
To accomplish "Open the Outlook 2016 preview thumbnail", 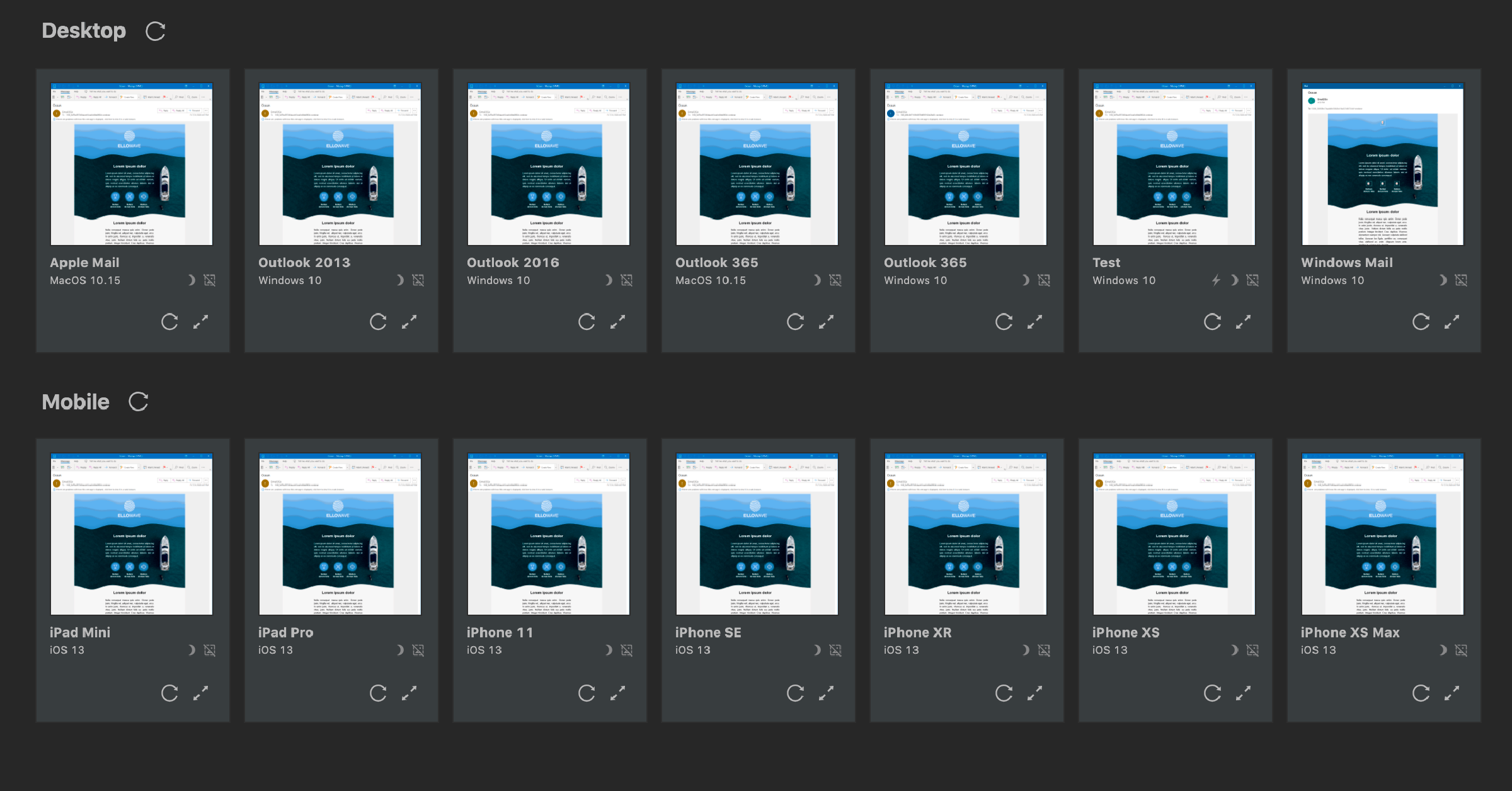I will pos(549,164).
